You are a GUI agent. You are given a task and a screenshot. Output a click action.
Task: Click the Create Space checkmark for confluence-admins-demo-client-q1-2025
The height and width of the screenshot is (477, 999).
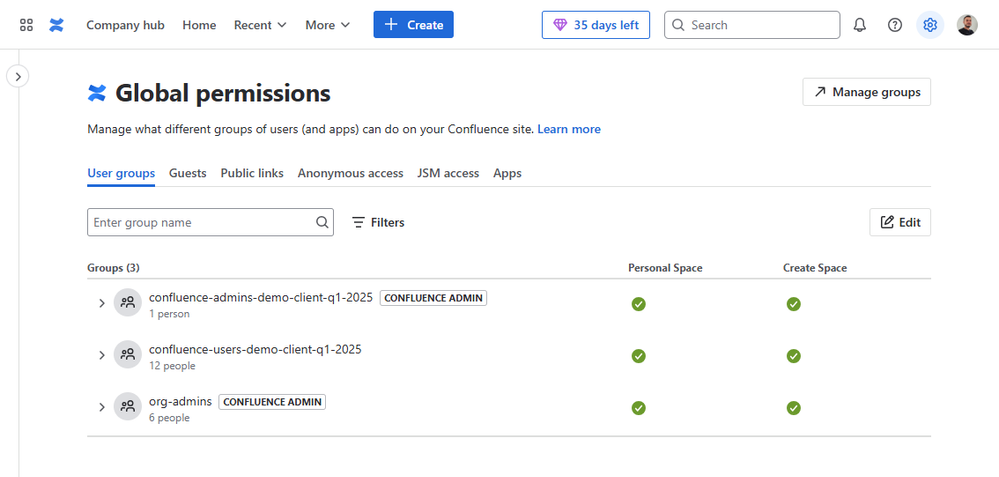pos(793,304)
